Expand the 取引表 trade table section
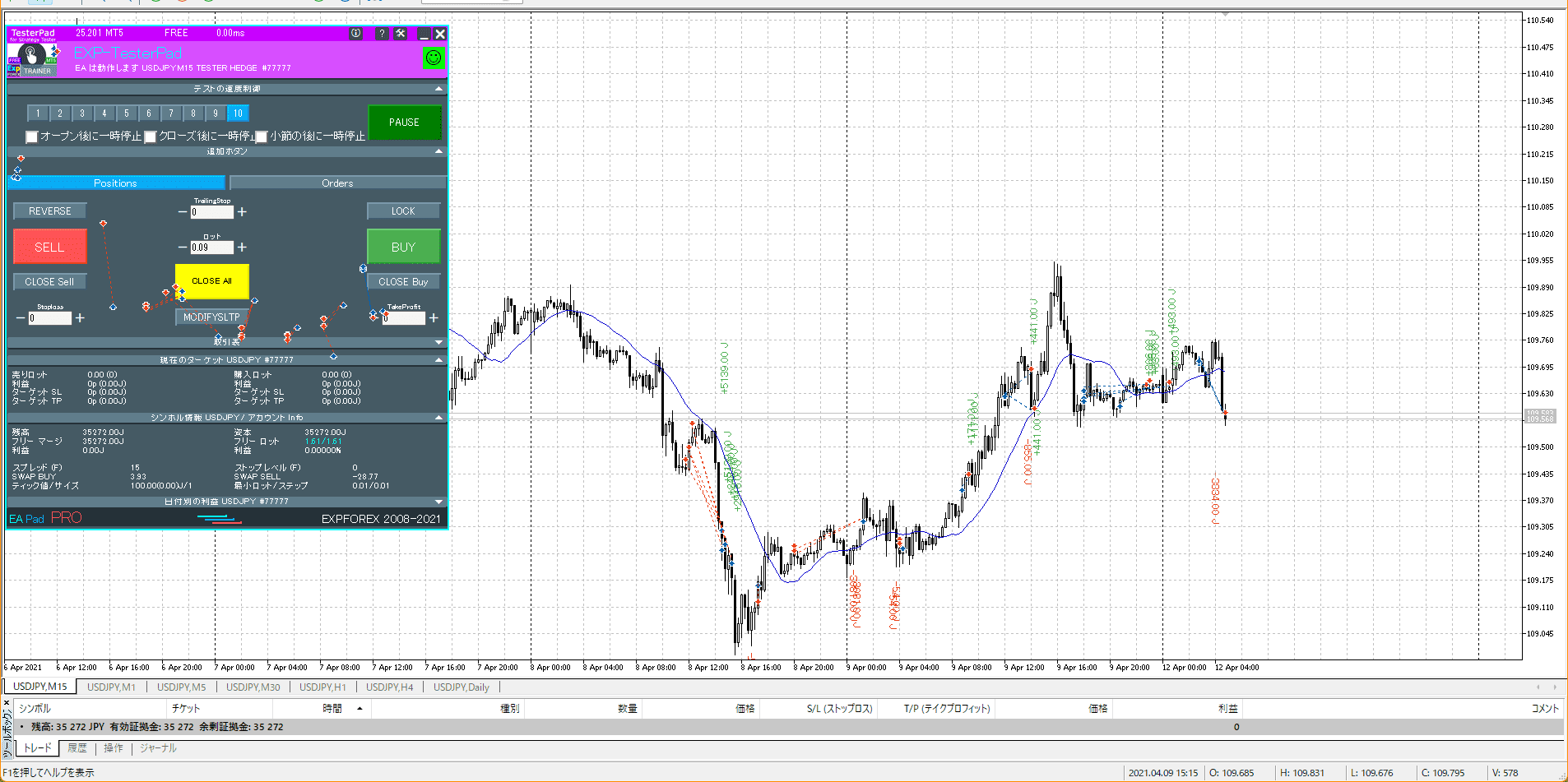1568x782 pixels. tap(438, 342)
